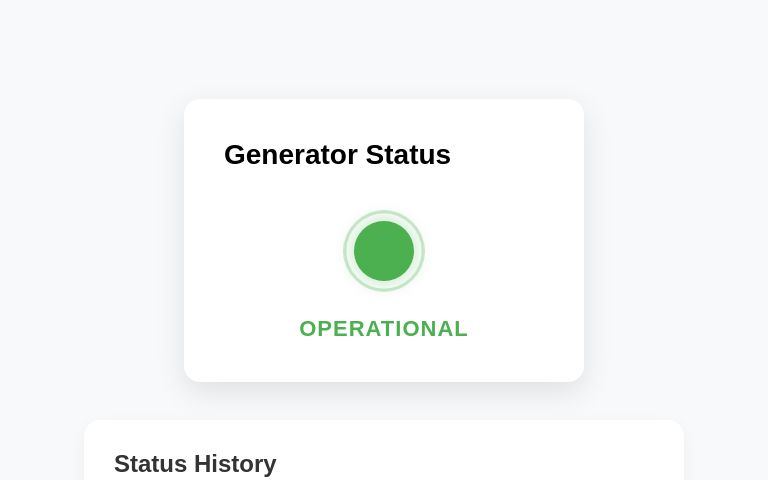Click the word Status in card title
Image resolution: width=768 pixels, height=480 pixels.
[x=408, y=155]
